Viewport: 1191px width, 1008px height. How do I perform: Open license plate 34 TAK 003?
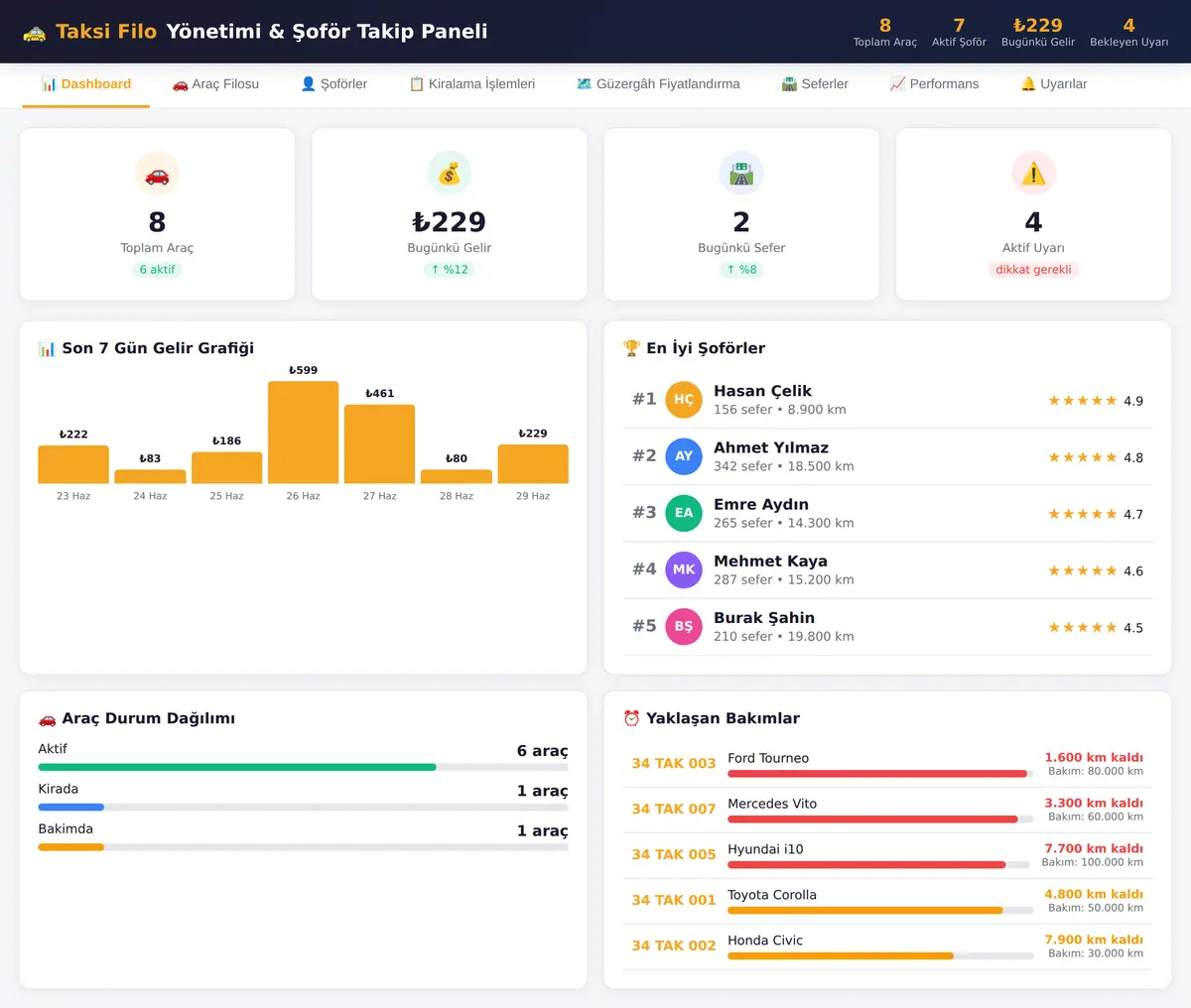674,764
